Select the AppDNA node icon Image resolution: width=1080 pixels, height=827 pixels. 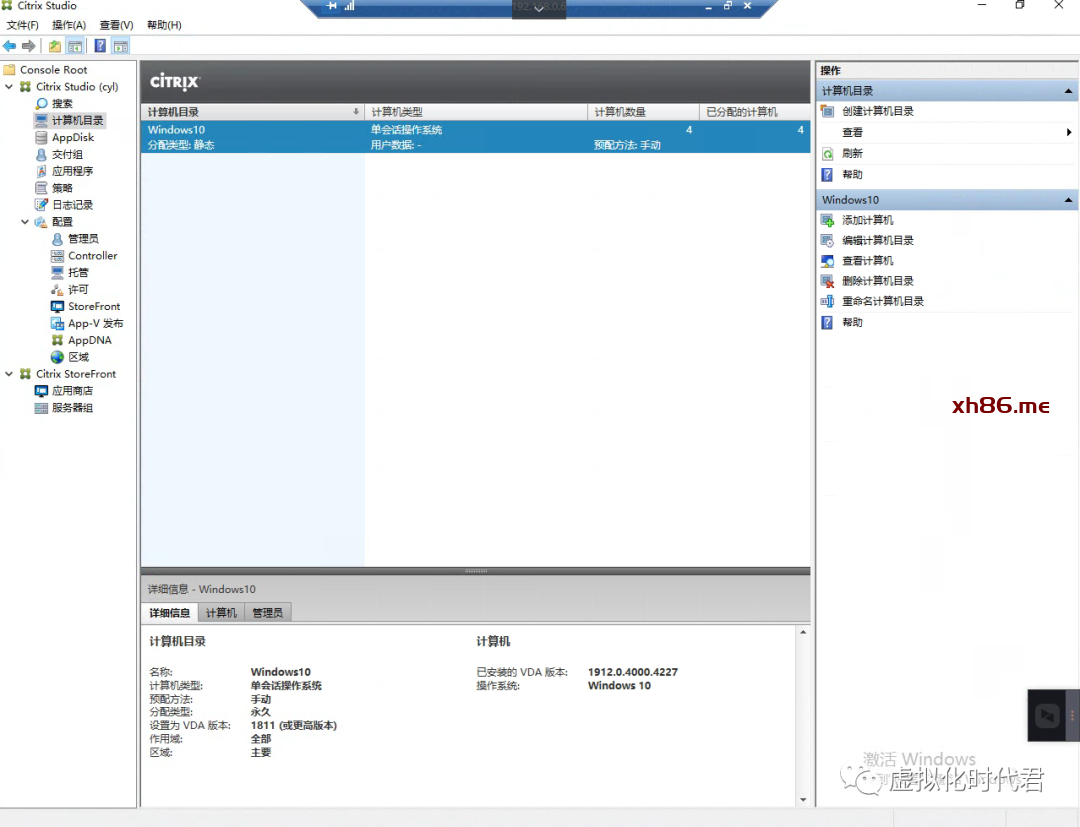tap(57, 339)
